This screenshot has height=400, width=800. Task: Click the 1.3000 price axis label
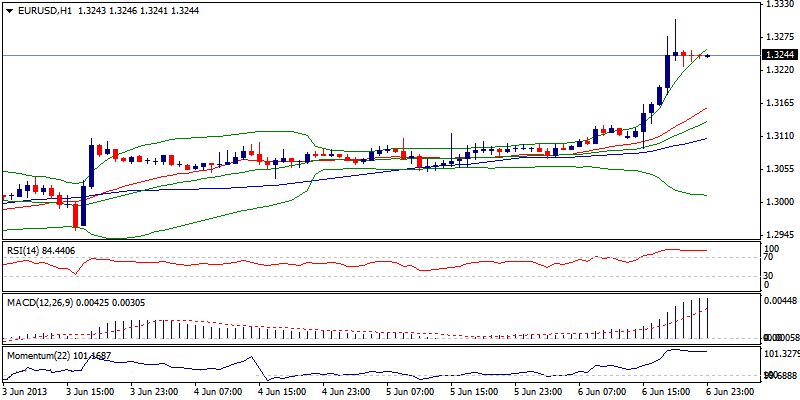[778, 202]
